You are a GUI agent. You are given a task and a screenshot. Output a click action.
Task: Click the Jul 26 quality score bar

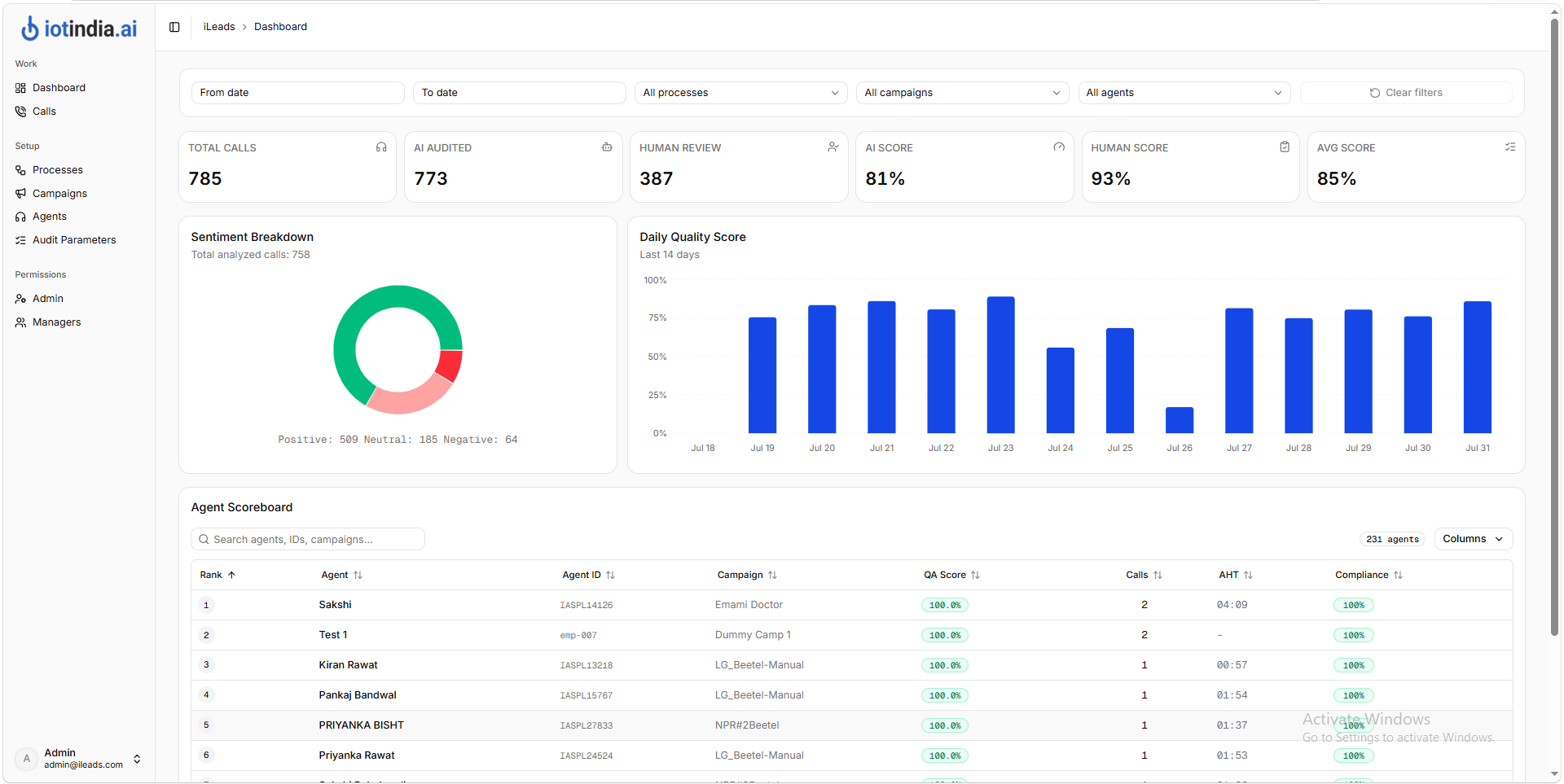[1180, 420]
